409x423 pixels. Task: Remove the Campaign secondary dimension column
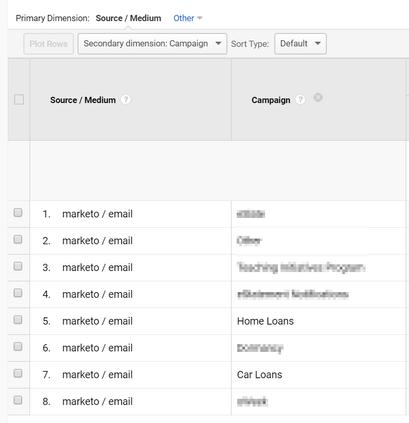(318, 98)
